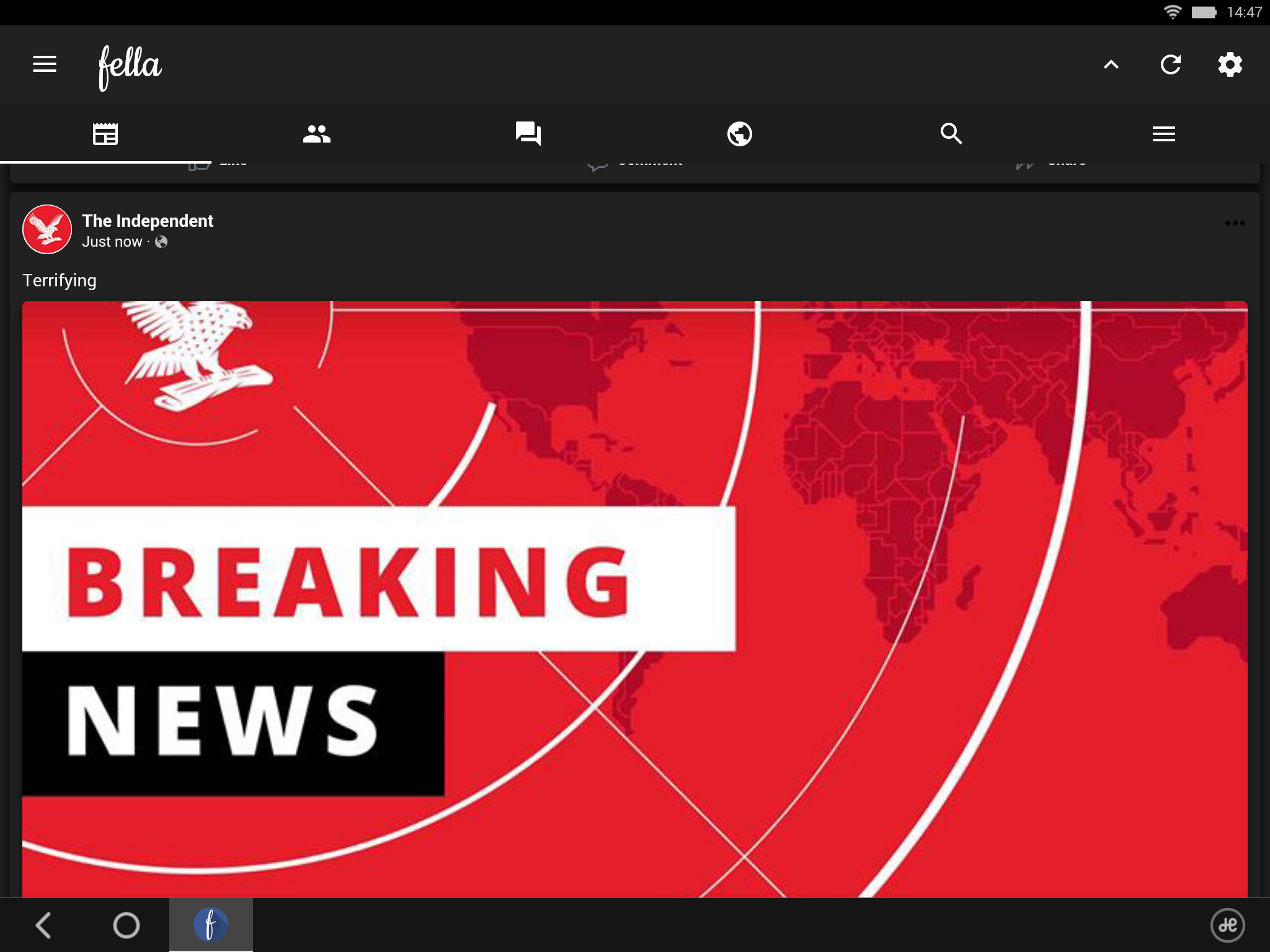The width and height of the screenshot is (1270, 952).
Task: Open settings via gear icon
Action: tap(1230, 64)
